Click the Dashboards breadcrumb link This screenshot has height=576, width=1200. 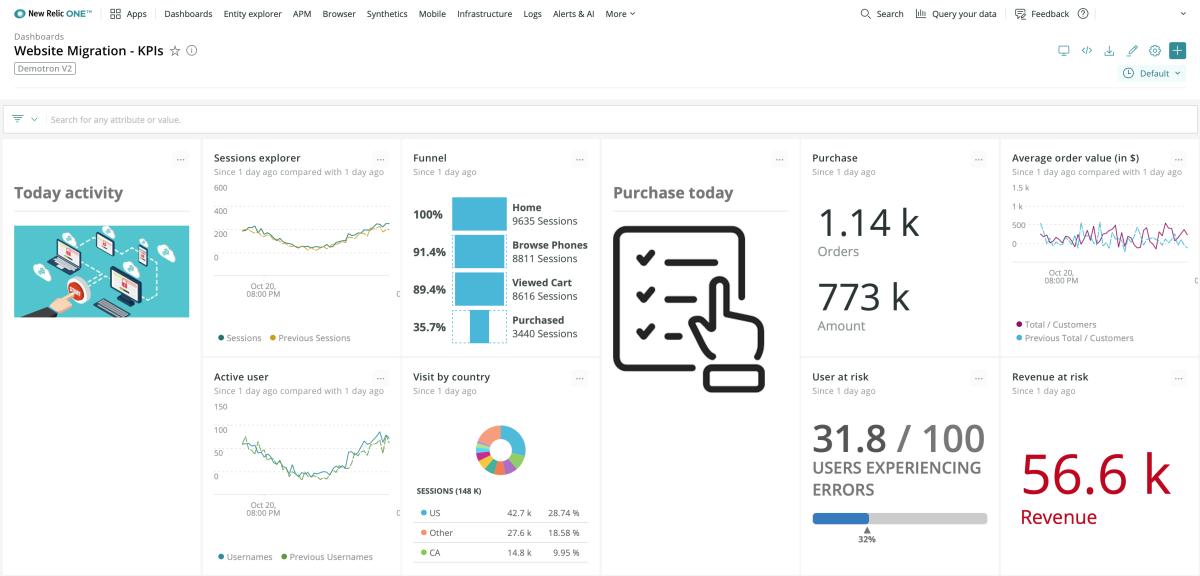point(39,37)
